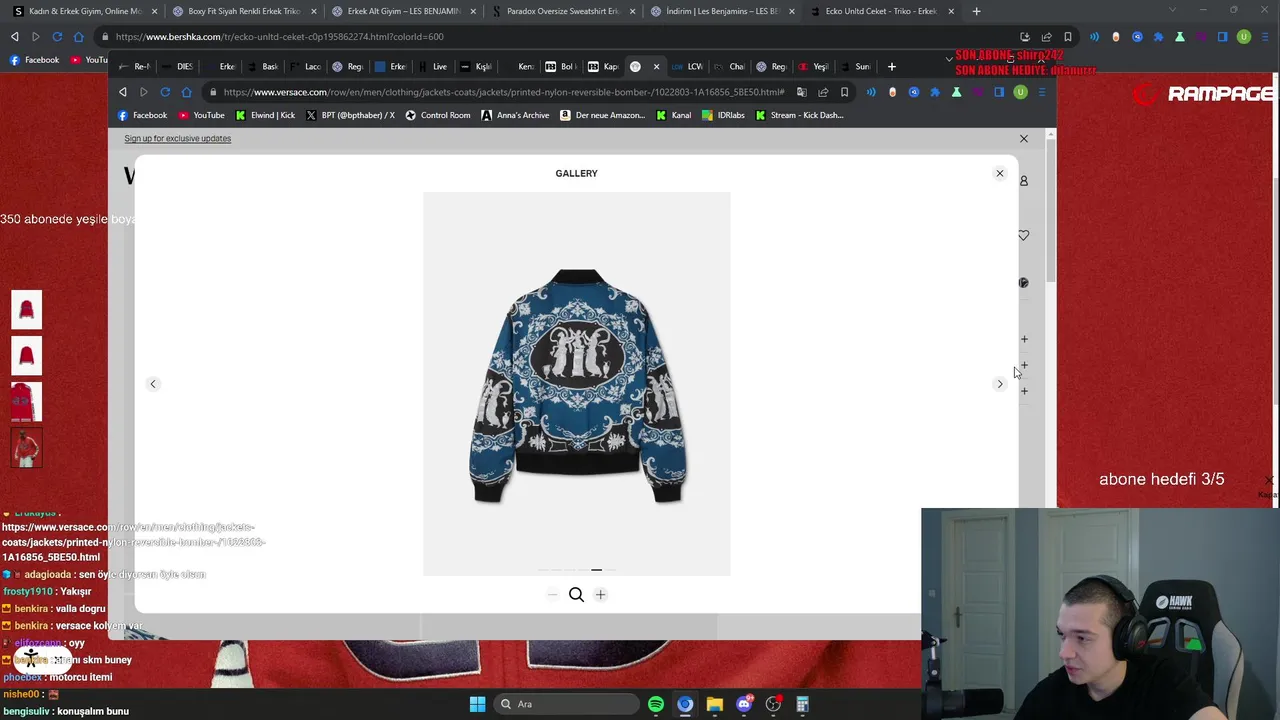1280x720 pixels.
Task: Expand third plus accordion on Versace page
Action: [x=1024, y=391]
